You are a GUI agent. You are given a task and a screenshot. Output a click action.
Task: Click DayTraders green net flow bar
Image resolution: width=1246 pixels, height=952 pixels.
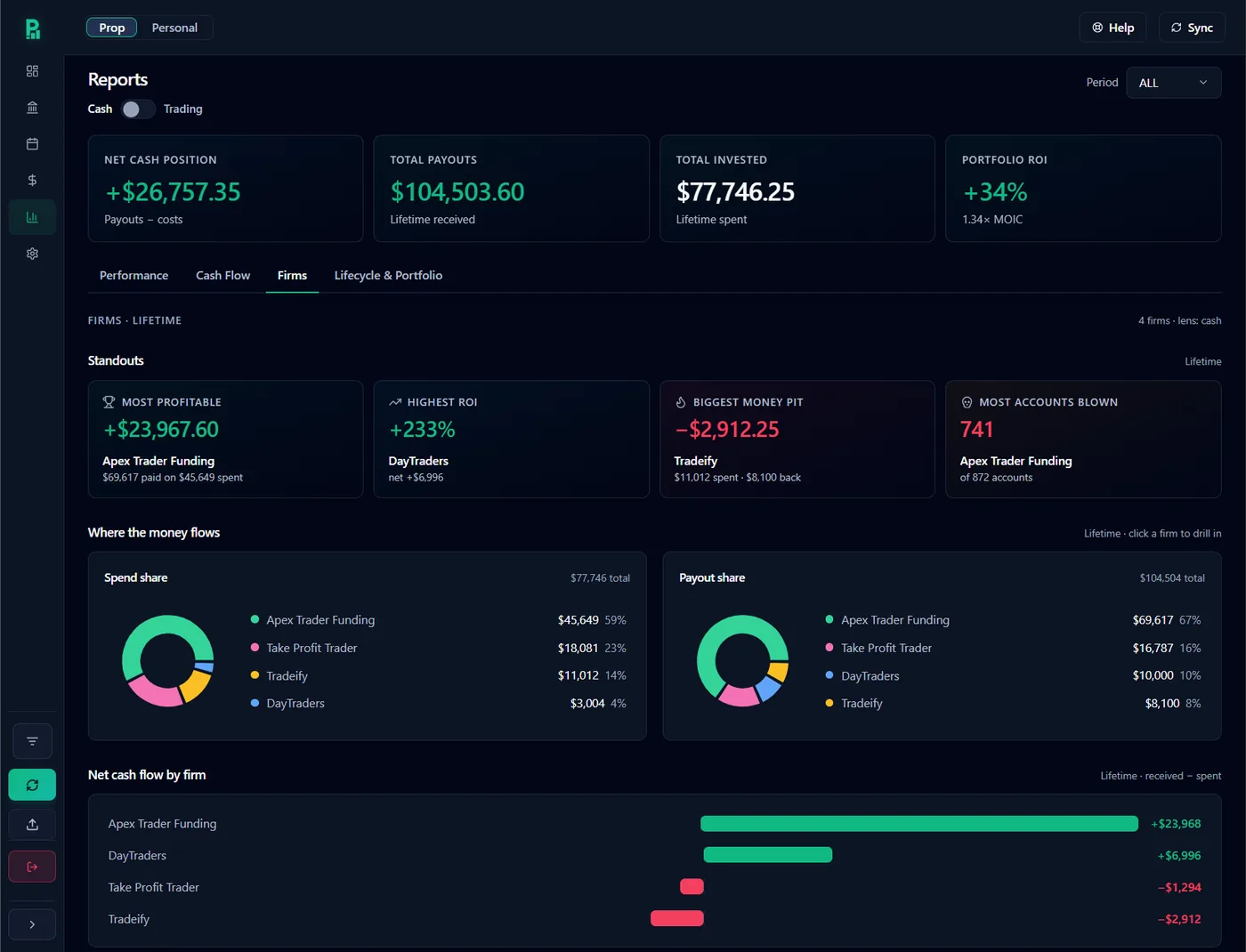(768, 855)
